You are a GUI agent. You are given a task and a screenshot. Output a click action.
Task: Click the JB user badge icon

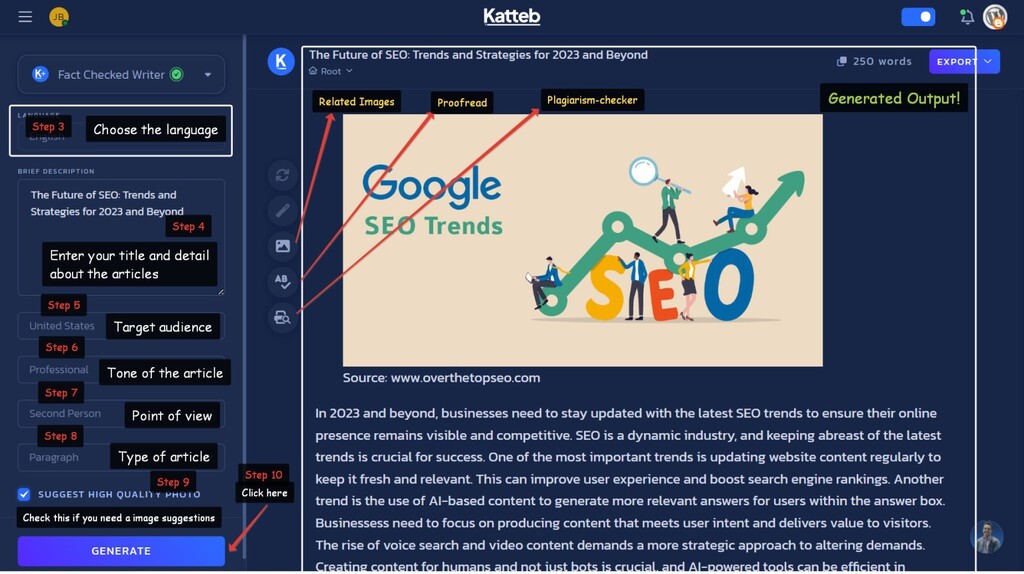coord(59,16)
